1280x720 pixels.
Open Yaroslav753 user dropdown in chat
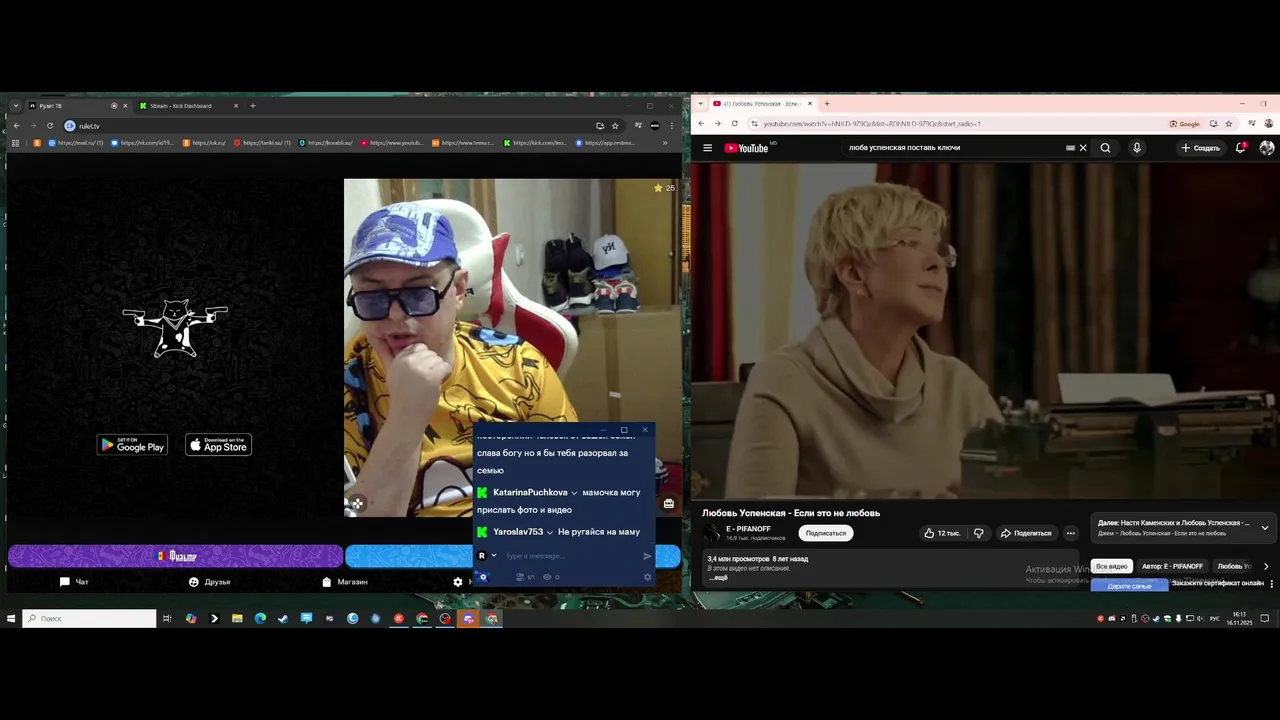click(550, 532)
